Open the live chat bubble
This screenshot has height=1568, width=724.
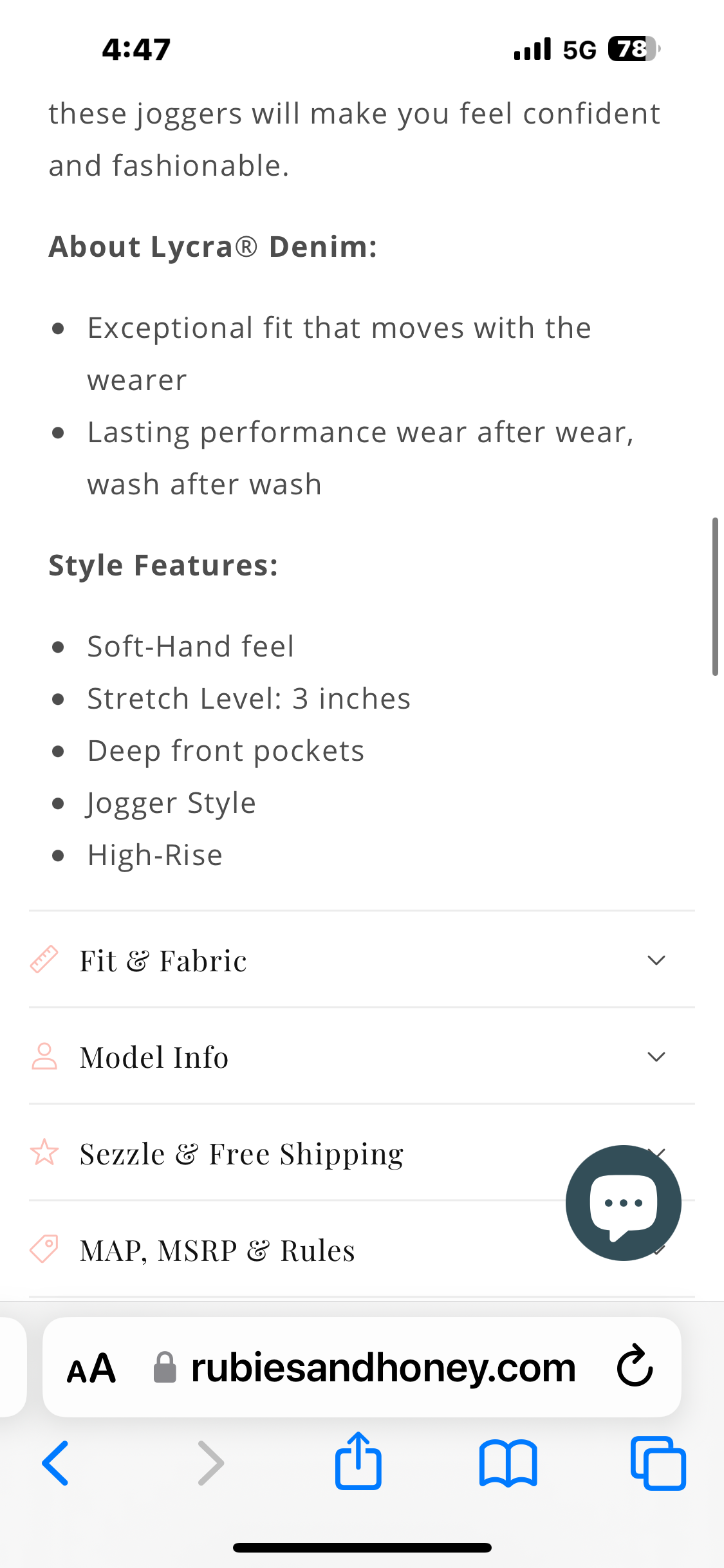623,1202
